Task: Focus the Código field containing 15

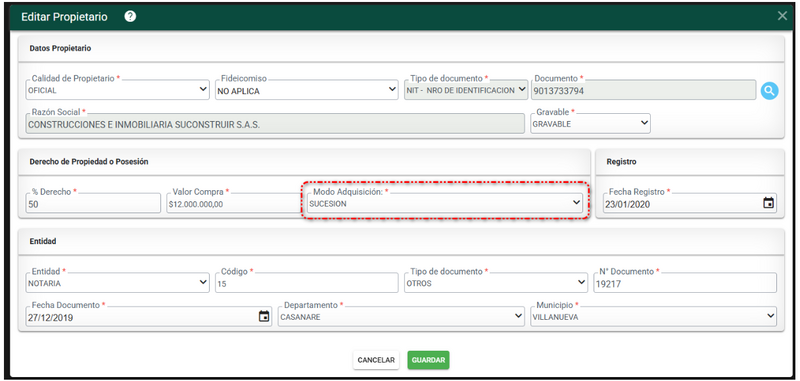Action: click(x=307, y=283)
